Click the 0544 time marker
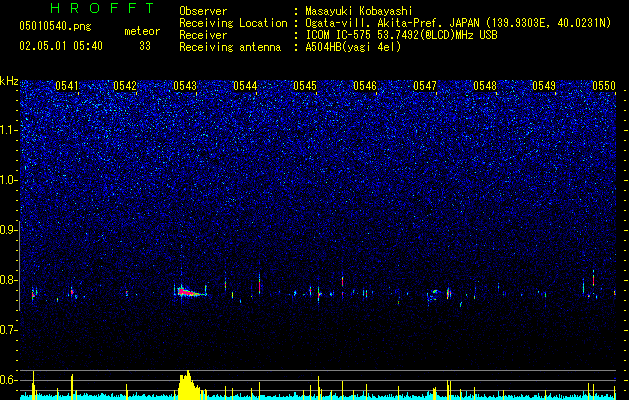The width and height of the screenshot is (629, 400). 245,86
